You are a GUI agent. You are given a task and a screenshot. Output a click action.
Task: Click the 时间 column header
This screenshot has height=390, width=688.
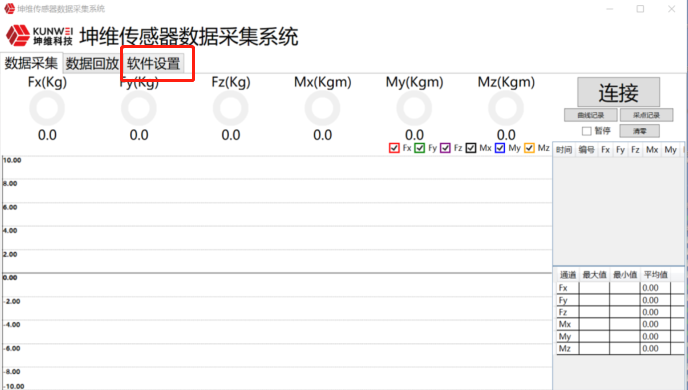[x=564, y=150]
